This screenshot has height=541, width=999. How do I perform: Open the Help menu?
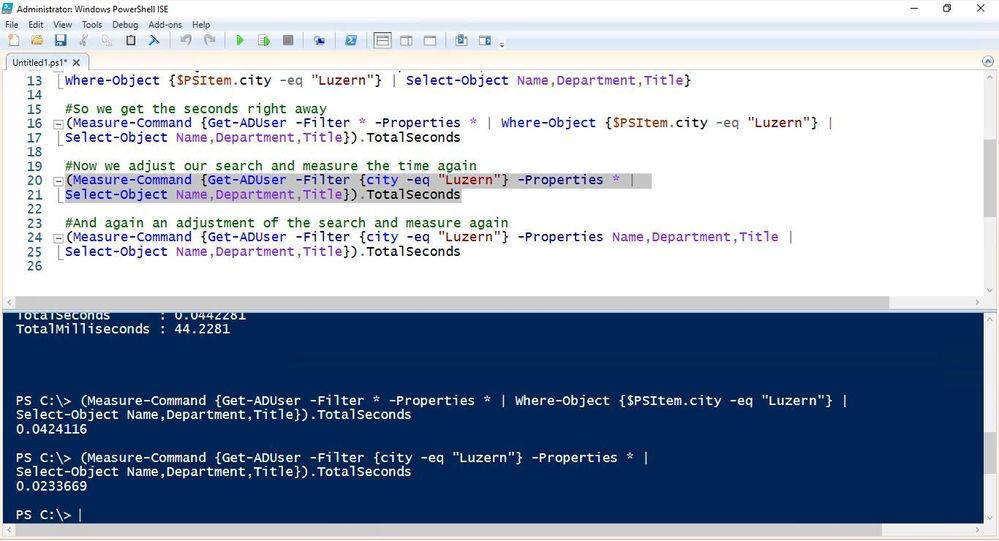(201, 24)
